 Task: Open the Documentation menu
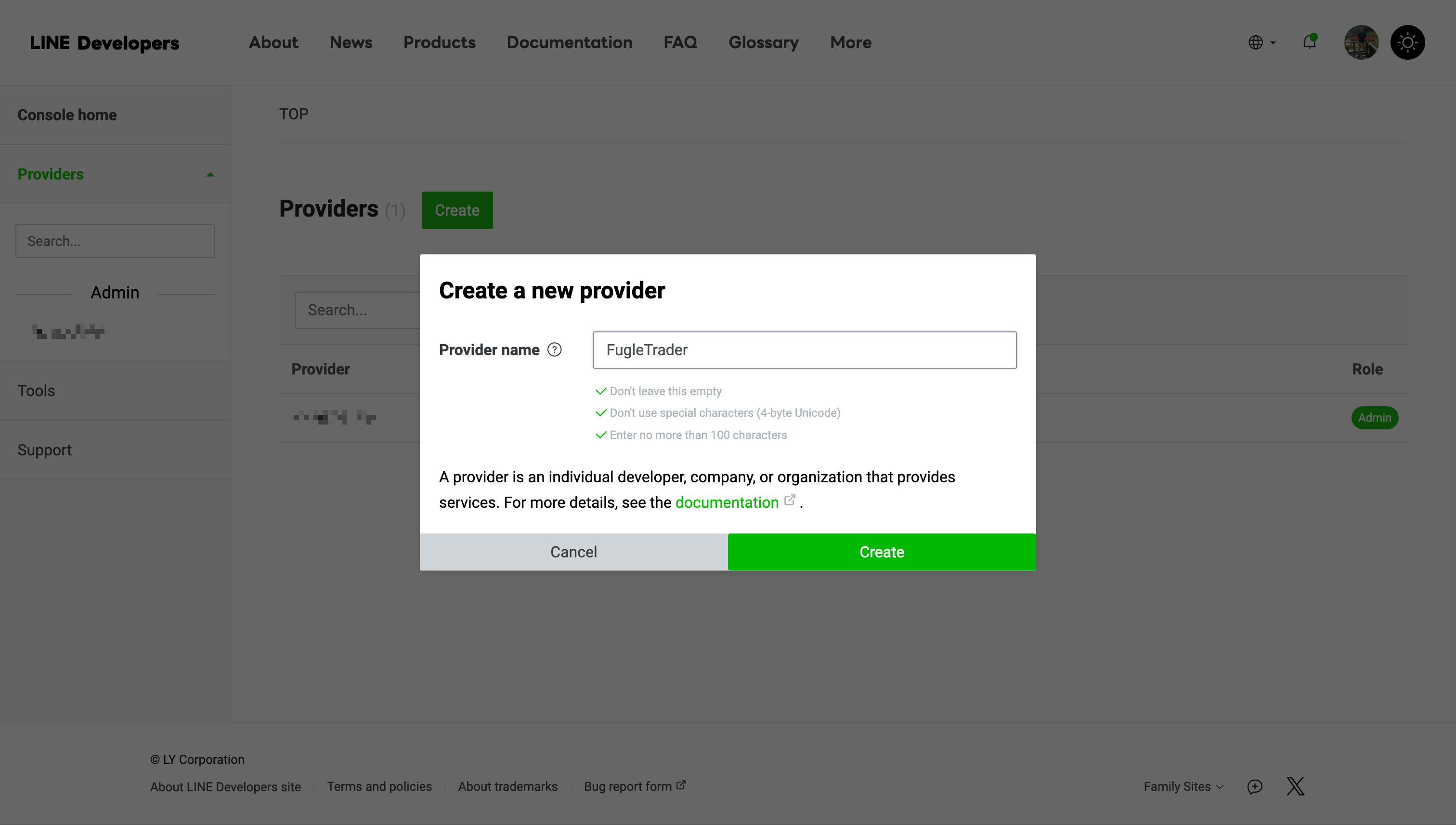click(569, 42)
